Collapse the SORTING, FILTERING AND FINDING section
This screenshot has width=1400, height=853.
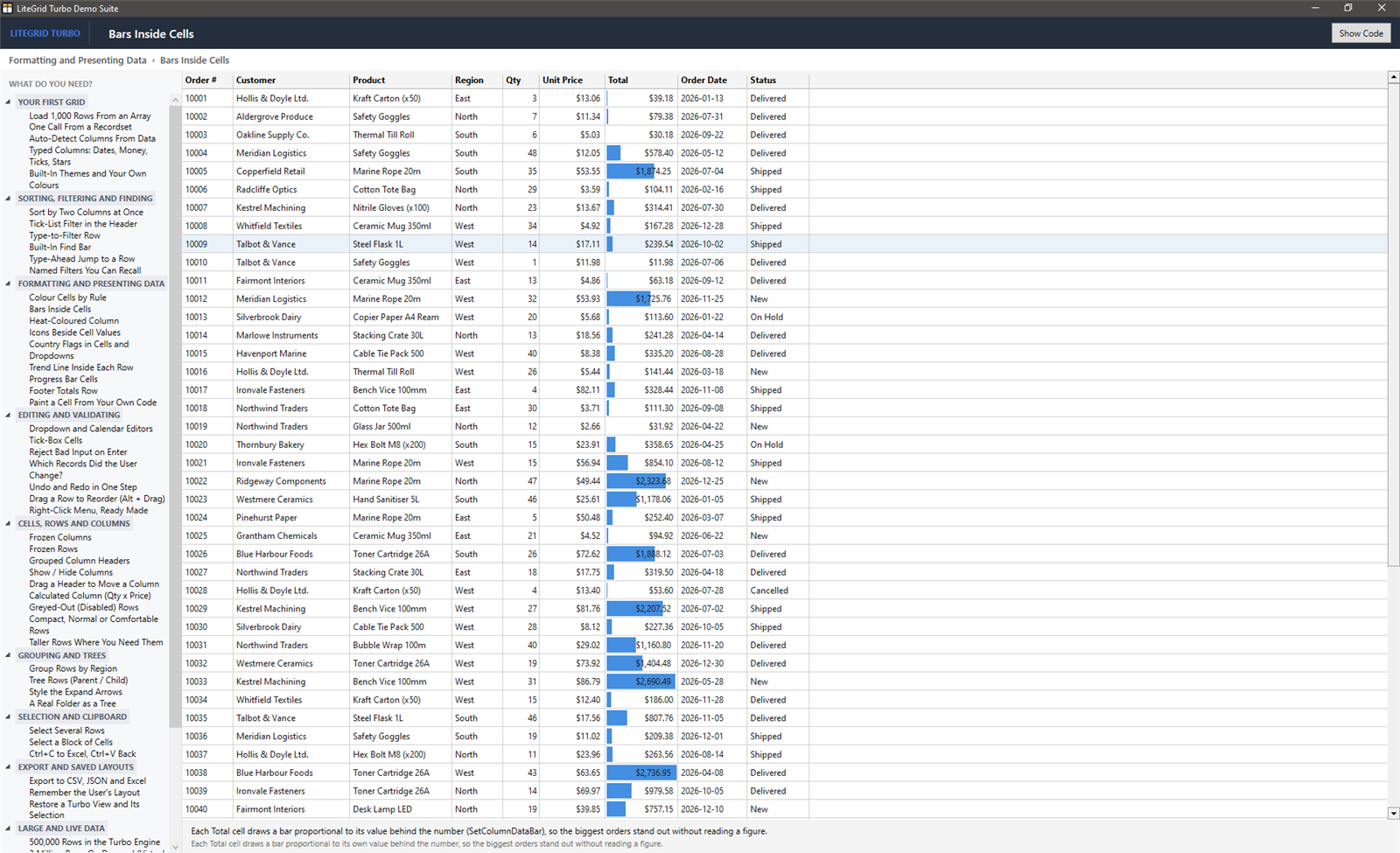pos(9,199)
